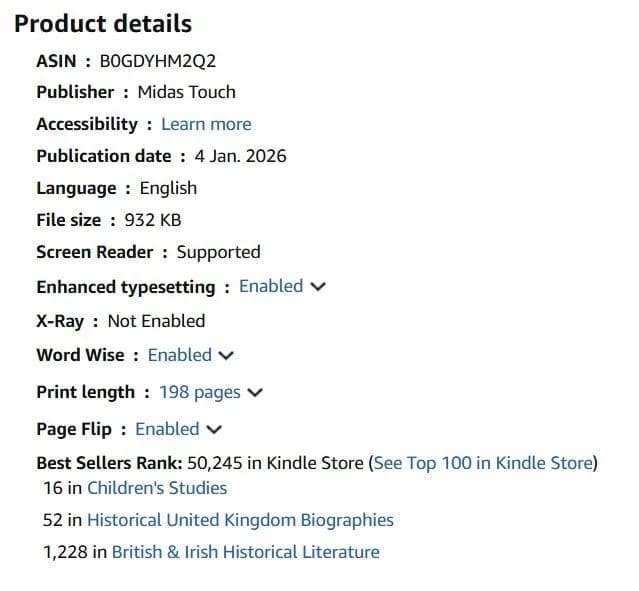
Task: Click the Product details heading
Action: pyautogui.click(x=103, y=24)
